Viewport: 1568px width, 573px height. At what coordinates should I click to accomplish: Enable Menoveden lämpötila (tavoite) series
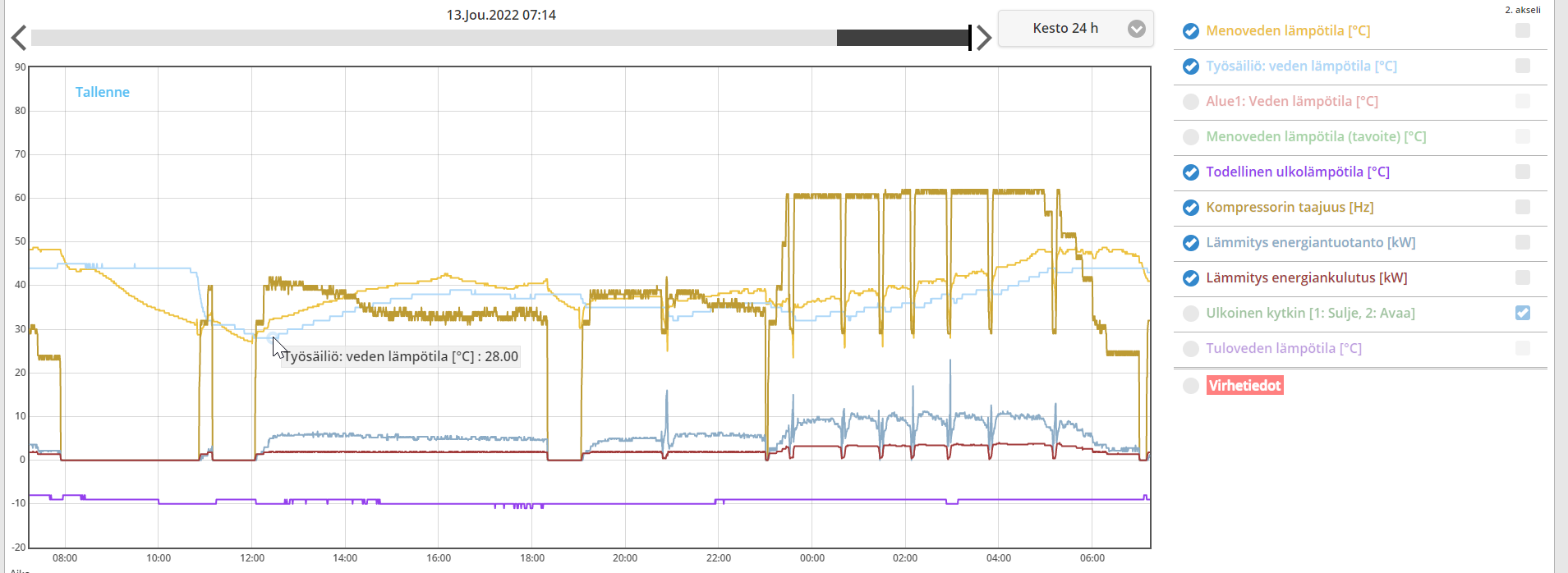point(1190,137)
